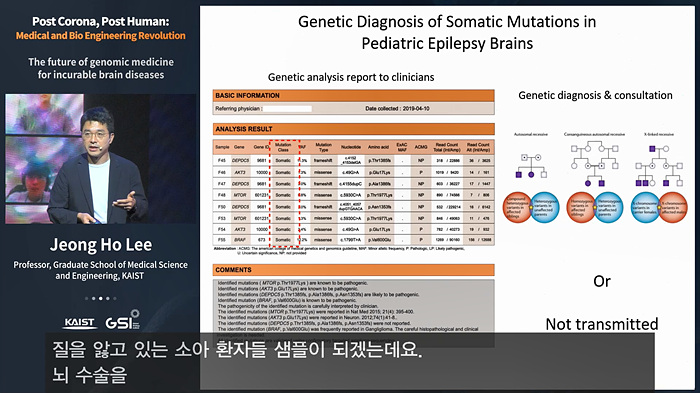Click nucleotide 'c.4155dupC' cell
This screenshot has height=393, width=700.
(351, 184)
